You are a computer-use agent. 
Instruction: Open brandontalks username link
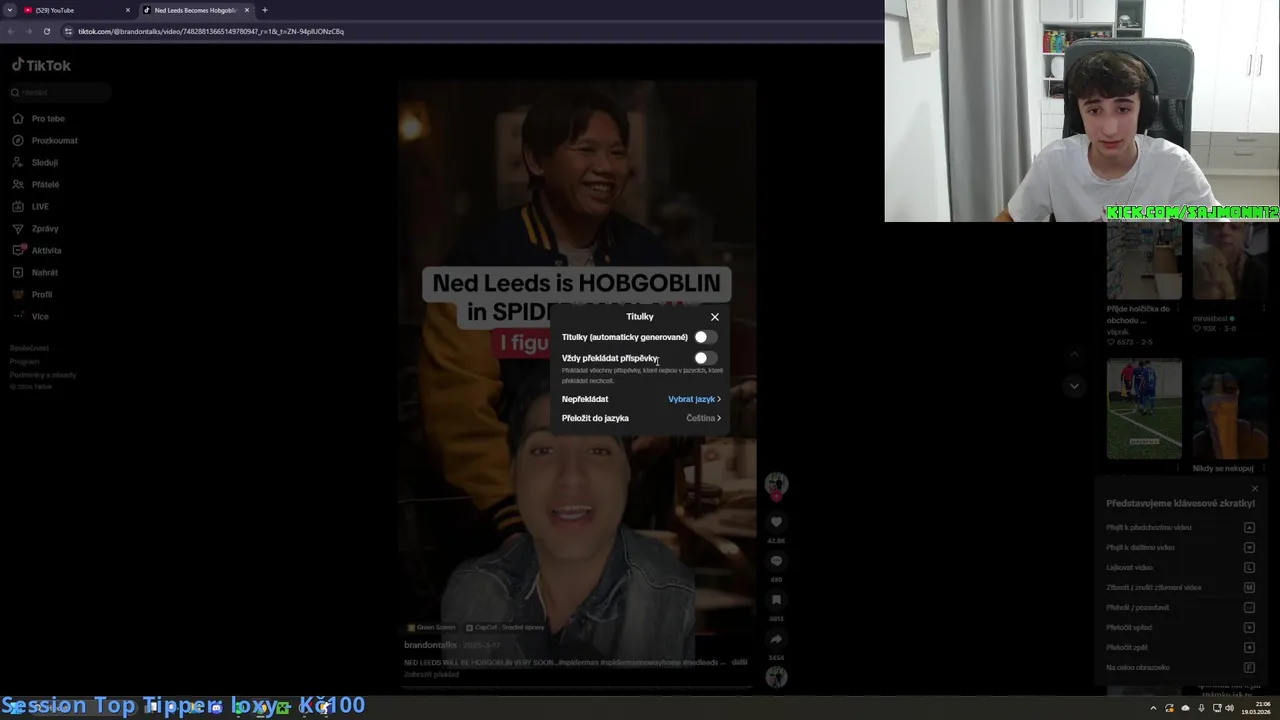click(430, 645)
